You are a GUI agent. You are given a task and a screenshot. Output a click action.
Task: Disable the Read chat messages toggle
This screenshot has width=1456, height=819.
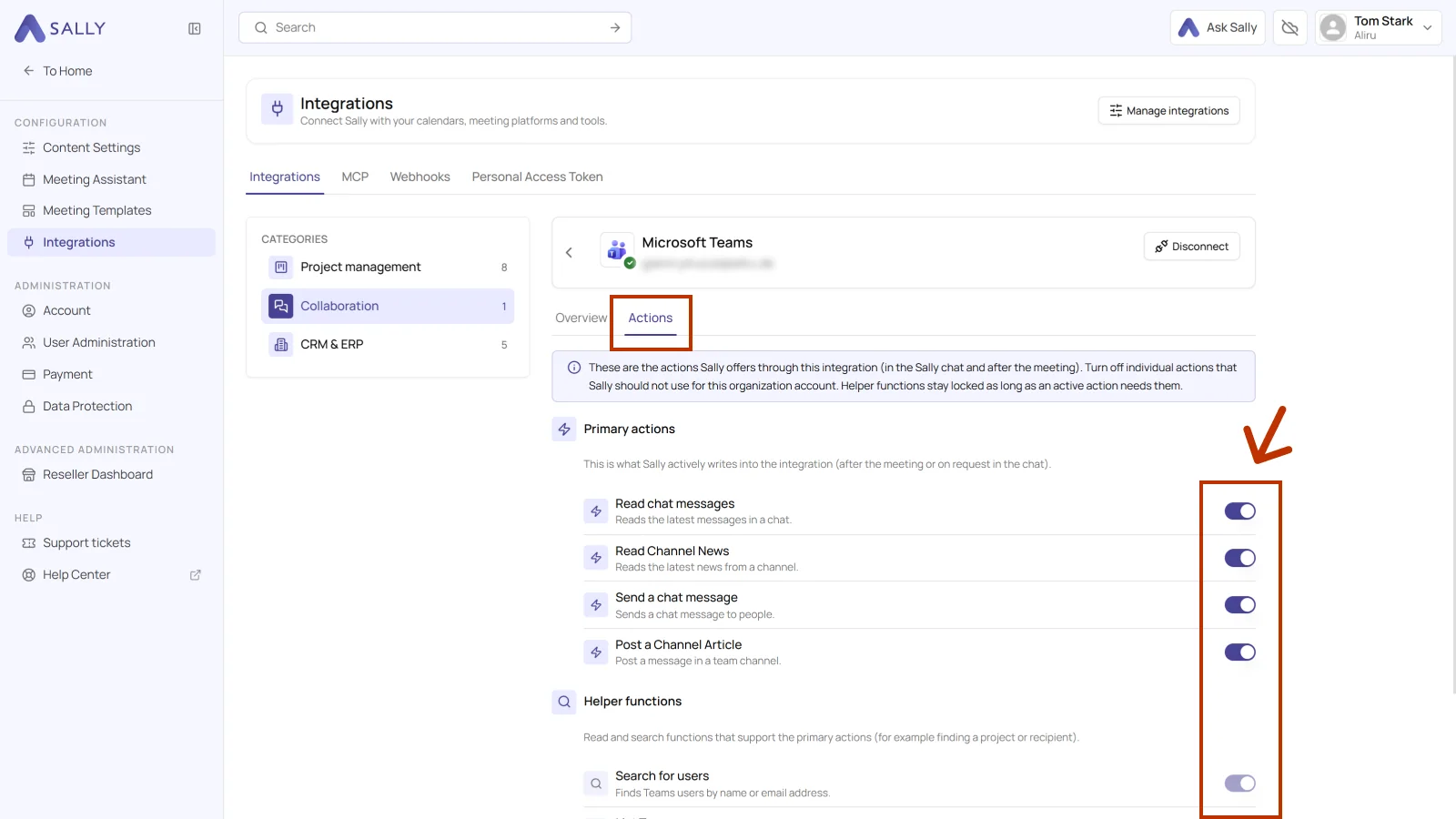click(x=1239, y=511)
